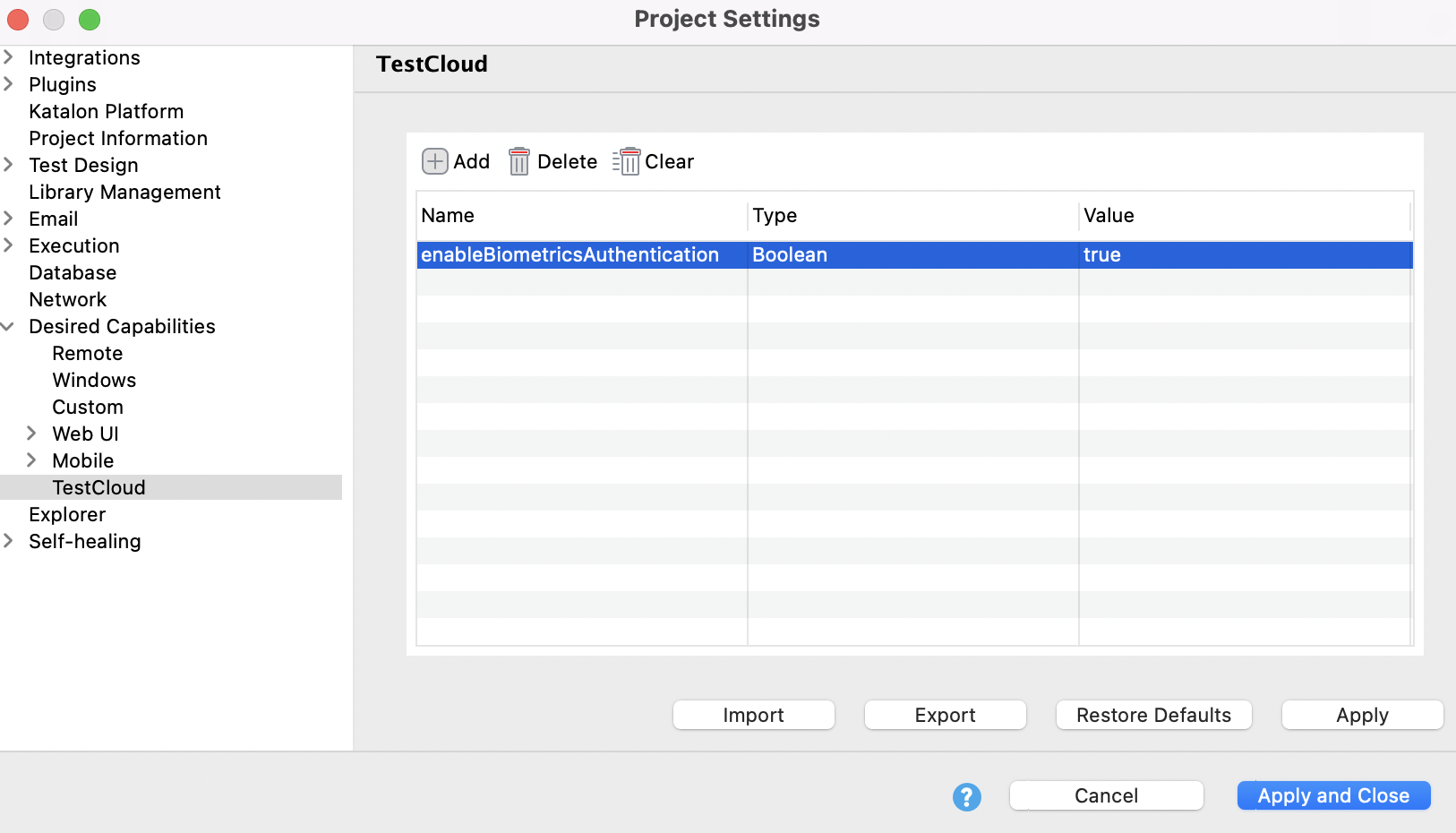Select Mobile label in sidebar

[83, 460]
